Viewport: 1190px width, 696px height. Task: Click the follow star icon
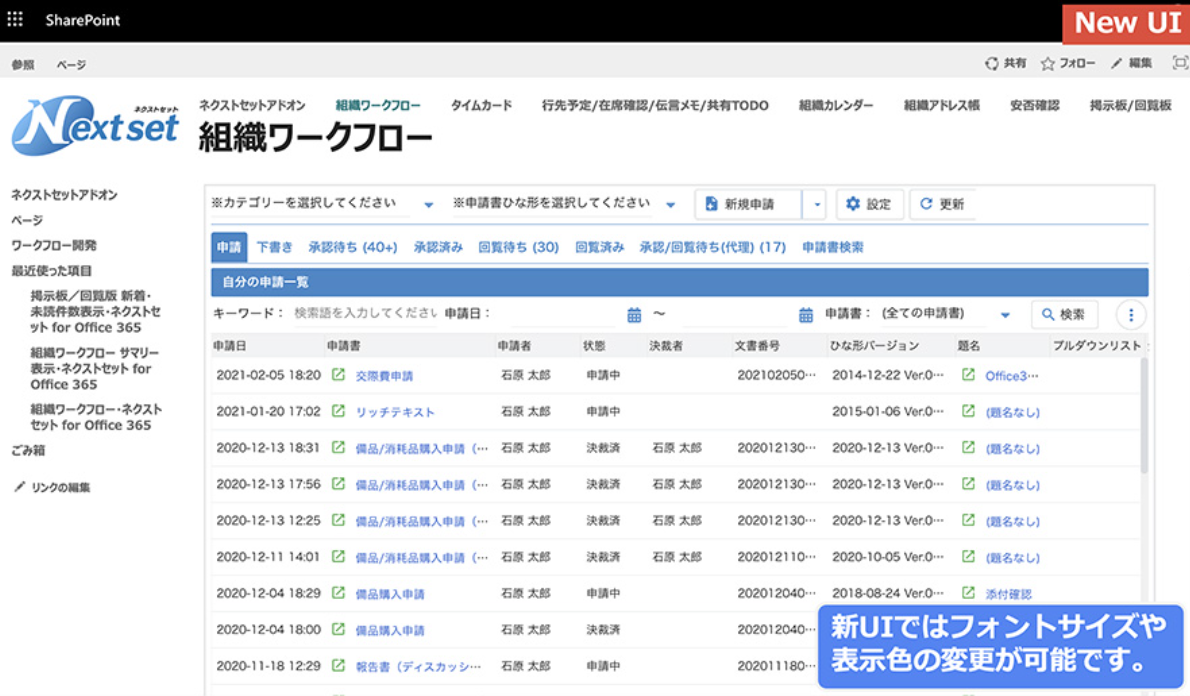[1047, 64]
